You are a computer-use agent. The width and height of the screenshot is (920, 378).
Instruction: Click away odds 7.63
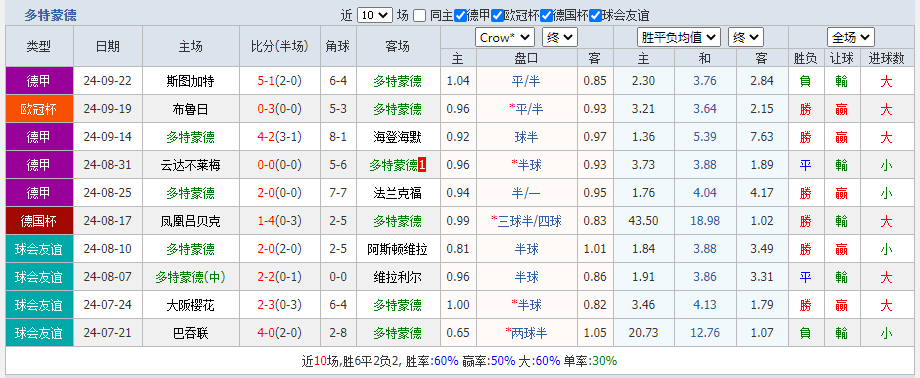tap(762, 137)
